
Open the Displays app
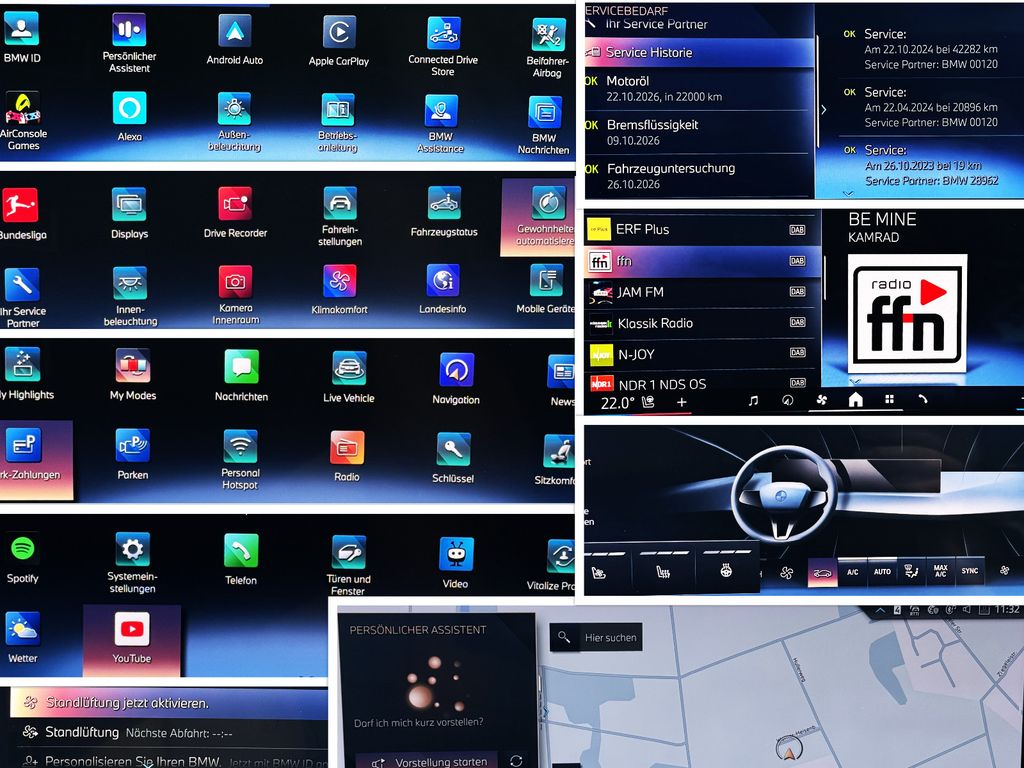tap(129, 214)
